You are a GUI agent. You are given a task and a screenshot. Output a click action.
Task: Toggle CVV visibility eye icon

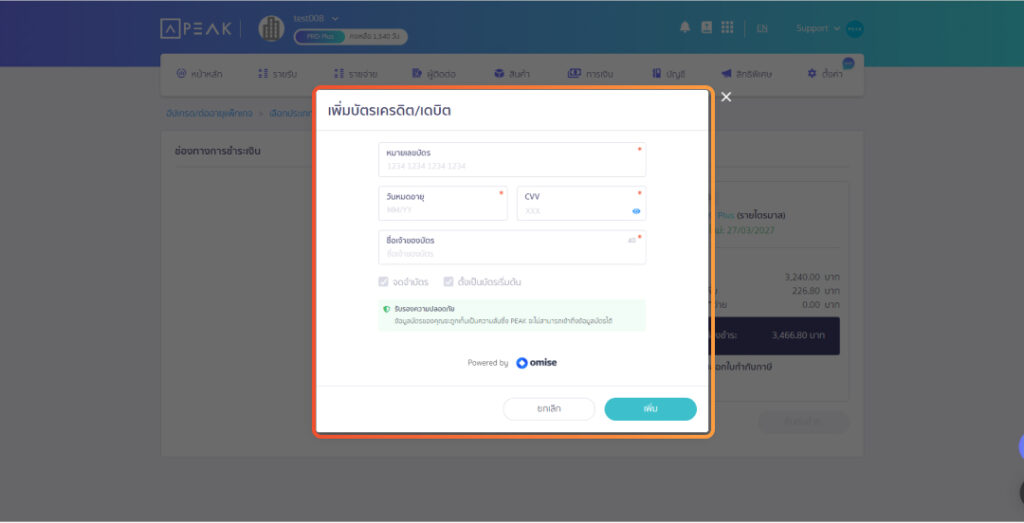636,211
